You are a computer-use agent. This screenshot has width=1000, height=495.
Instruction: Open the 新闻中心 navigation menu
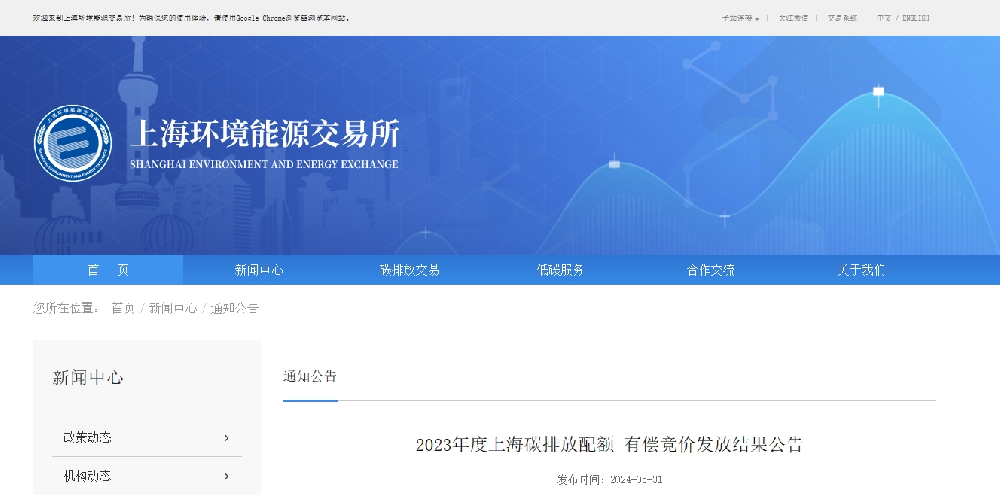(x=259, y=270)
